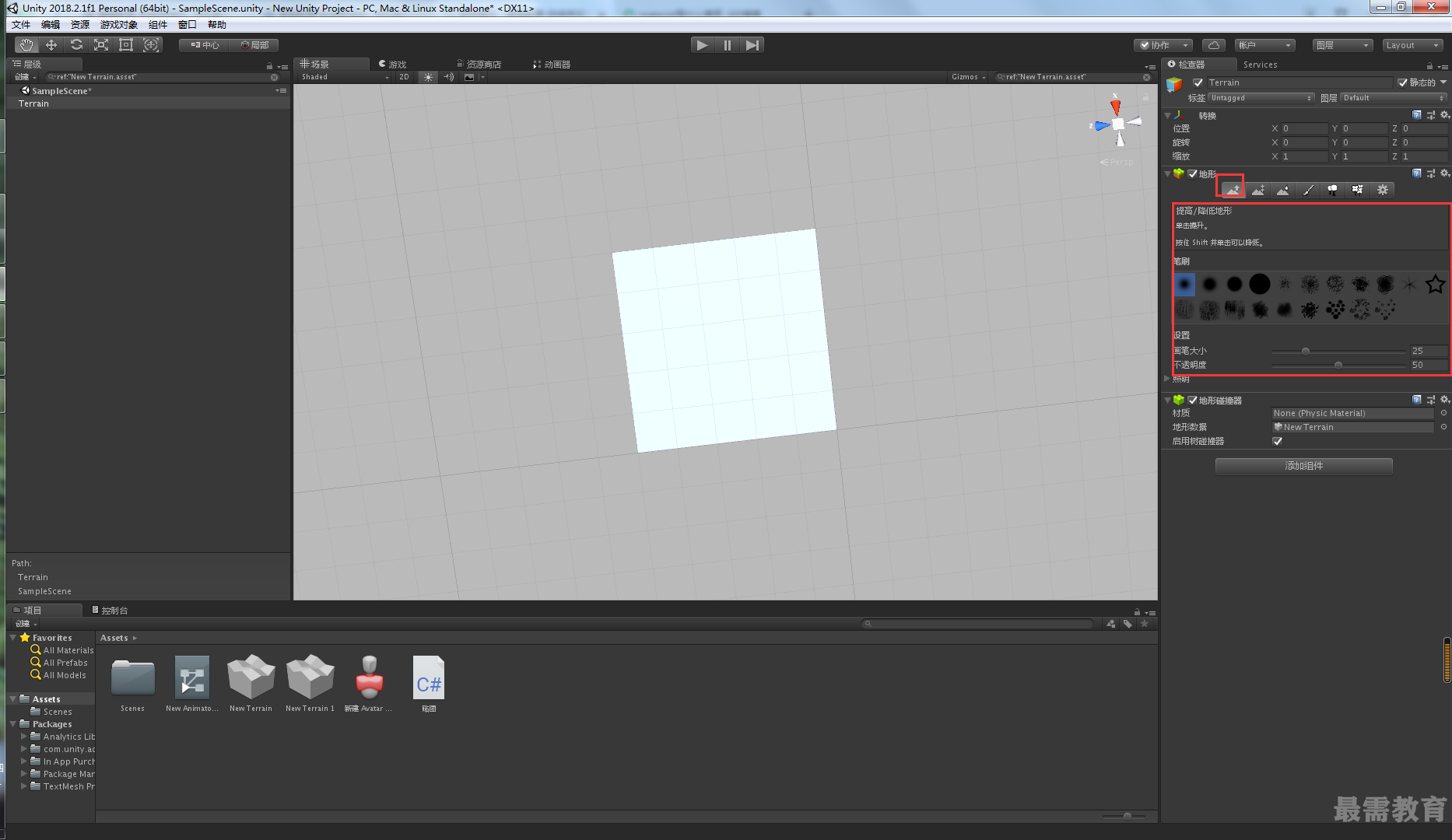Open the Layer dropdown showing Default
The width and height of the screenshot is (1452, 840).
coord(1394,98)
